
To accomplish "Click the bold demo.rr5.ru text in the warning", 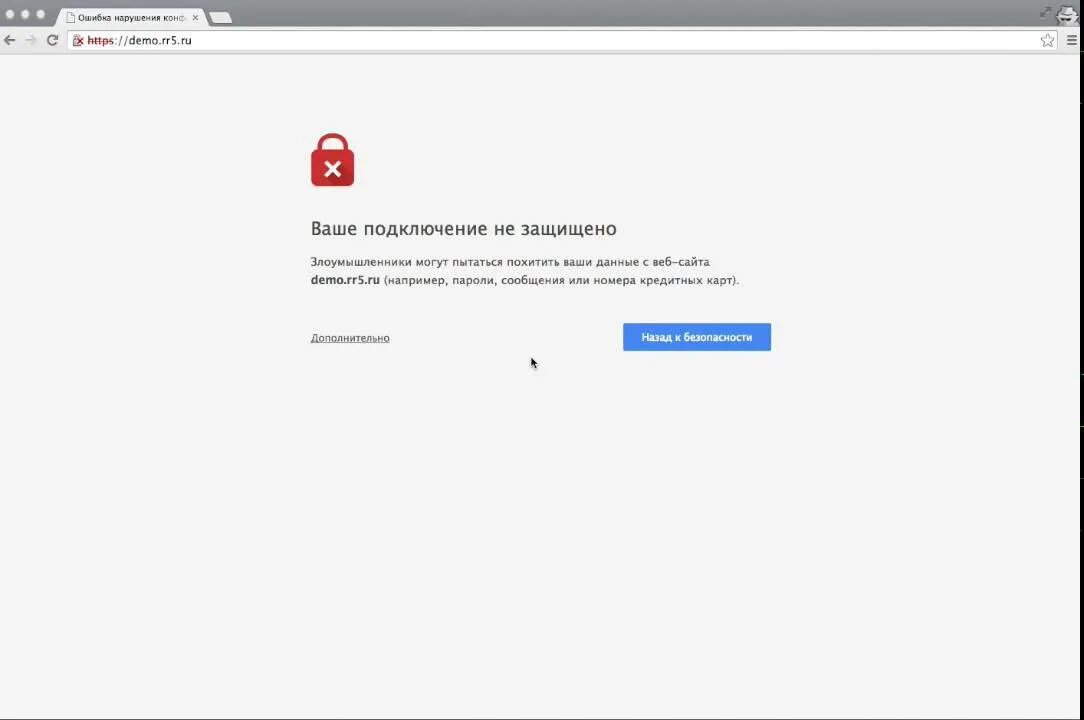I will 345,280.
